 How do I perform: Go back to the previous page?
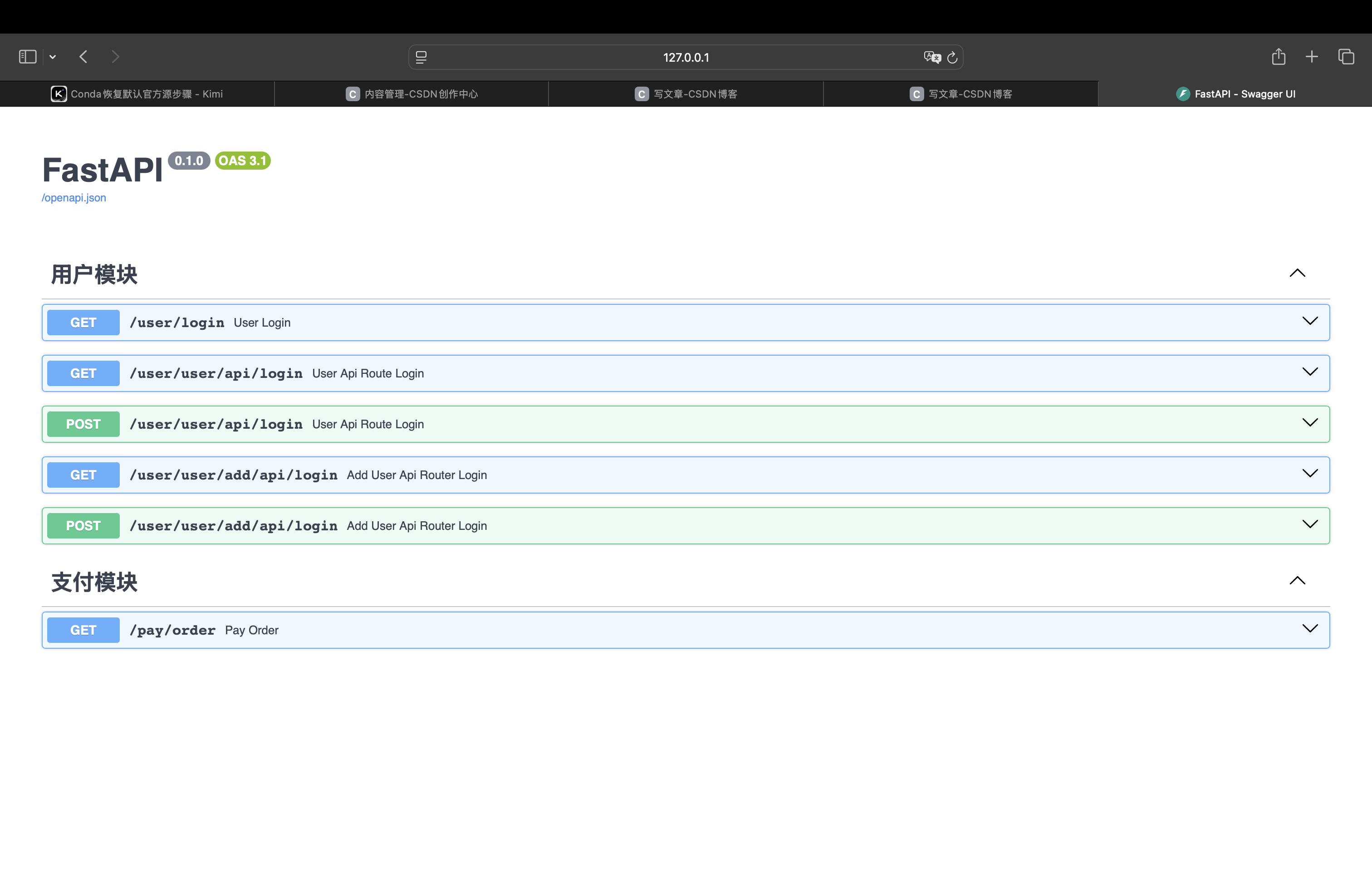(x=83, y=56)
